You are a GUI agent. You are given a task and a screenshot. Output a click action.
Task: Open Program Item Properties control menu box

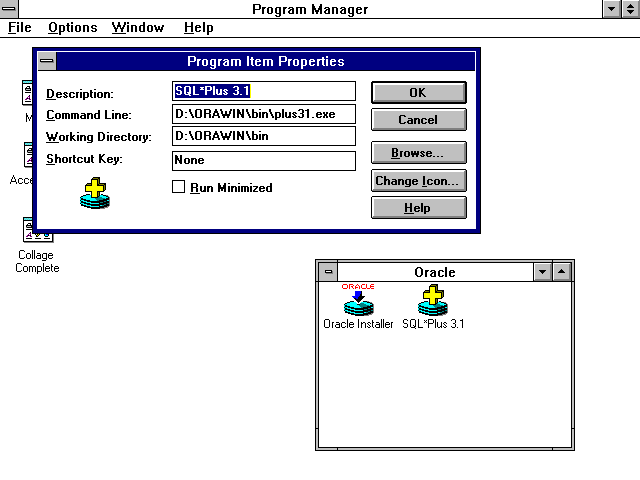pyautogui.click(x=47, y=62)
